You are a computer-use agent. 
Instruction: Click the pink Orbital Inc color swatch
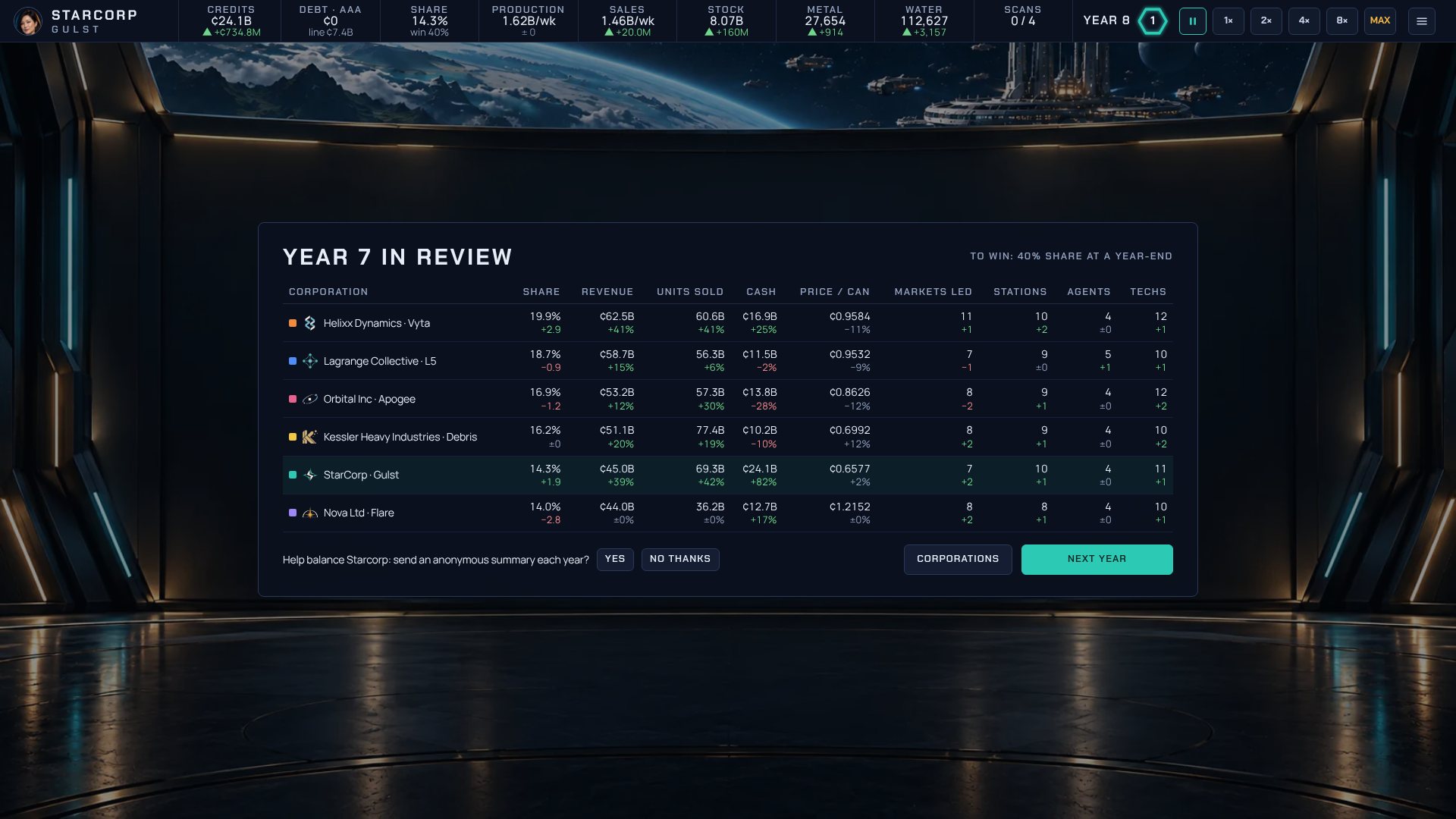point(293,399)
